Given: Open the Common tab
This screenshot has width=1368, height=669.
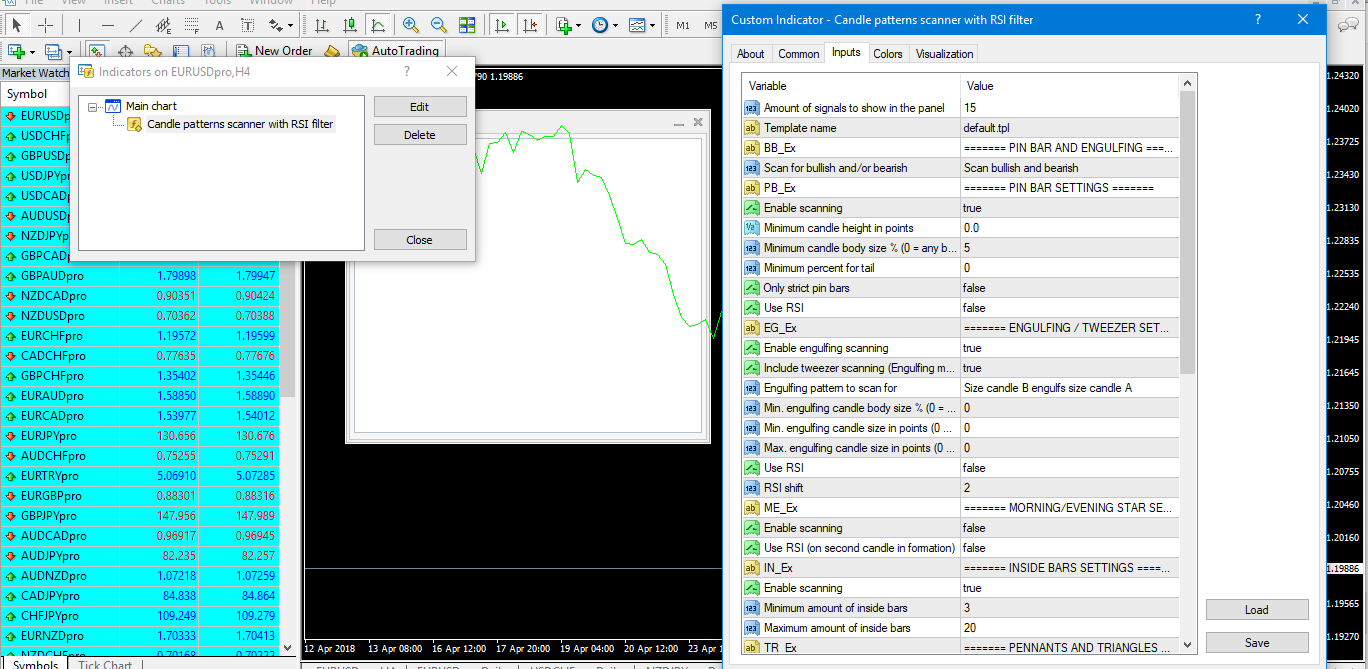Looking at the screenshot, I should 799,54.
